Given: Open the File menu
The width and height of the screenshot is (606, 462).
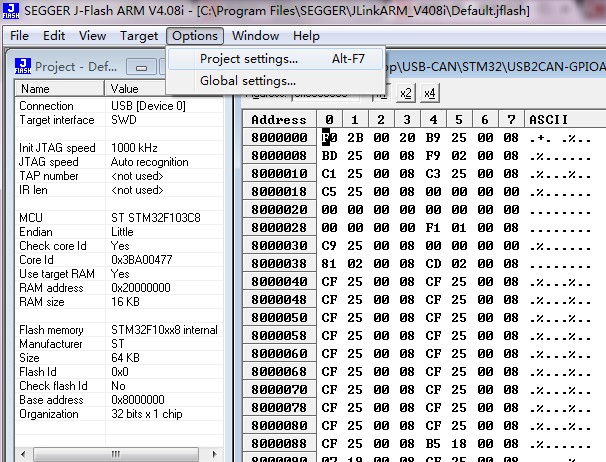Looking at the screenshot, I should pyautogui.click(x=19, y=36).
